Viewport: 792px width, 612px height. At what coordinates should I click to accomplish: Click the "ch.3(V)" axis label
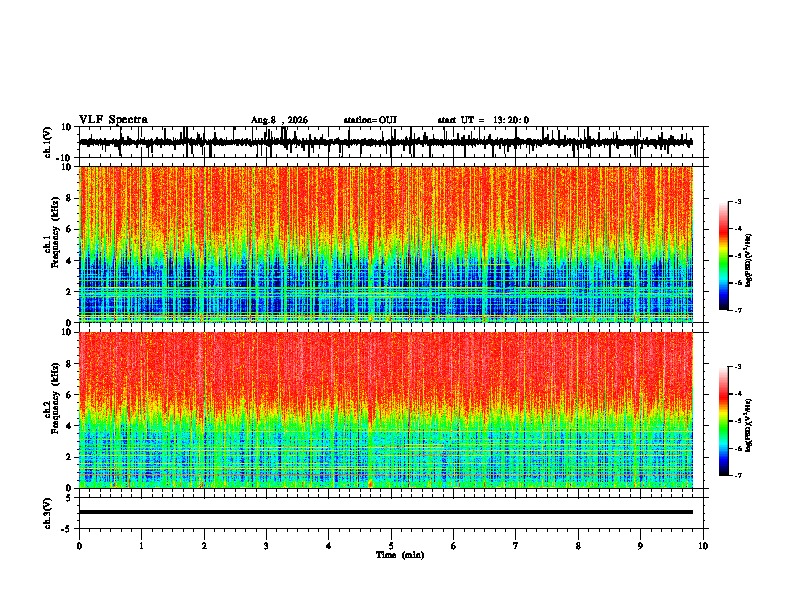(x=47, y=513)
